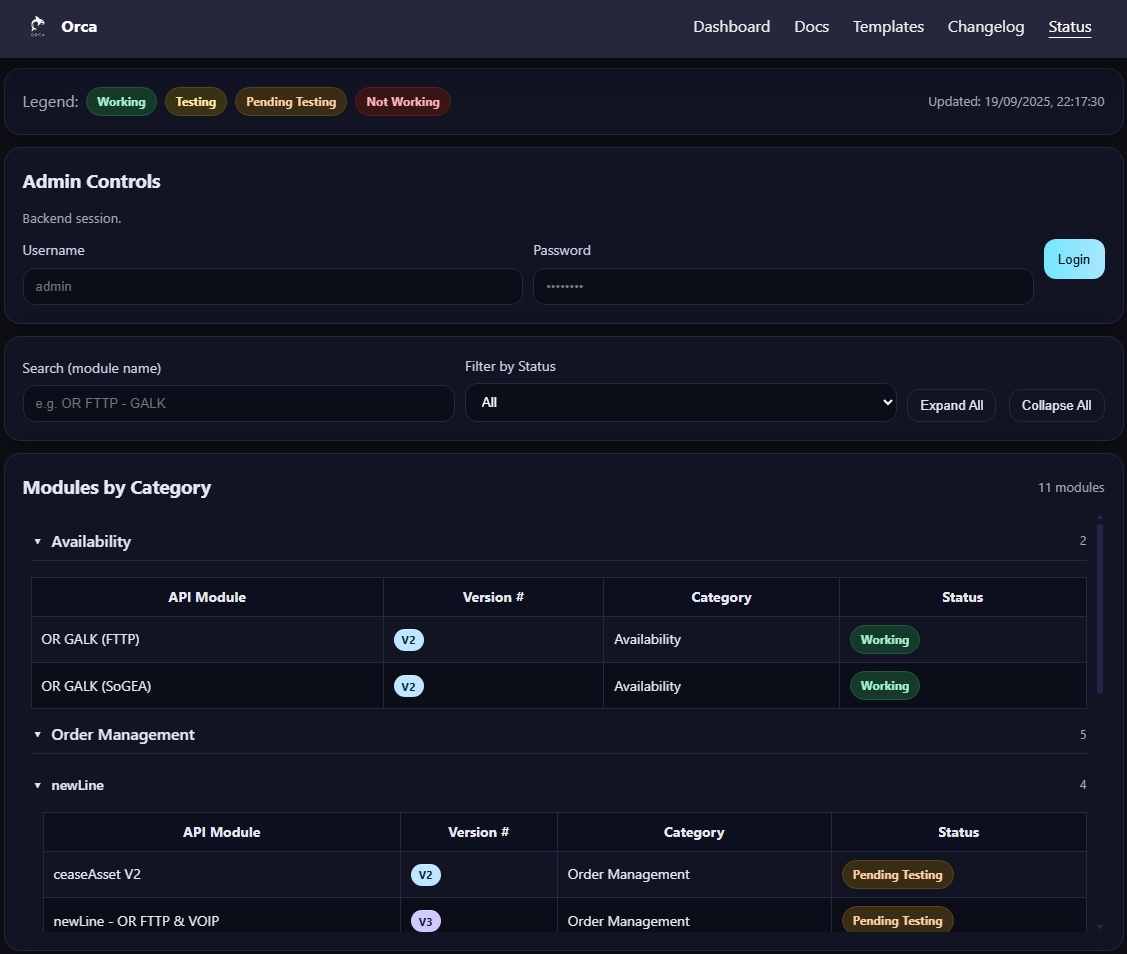Click Expand All

point(951,405)
